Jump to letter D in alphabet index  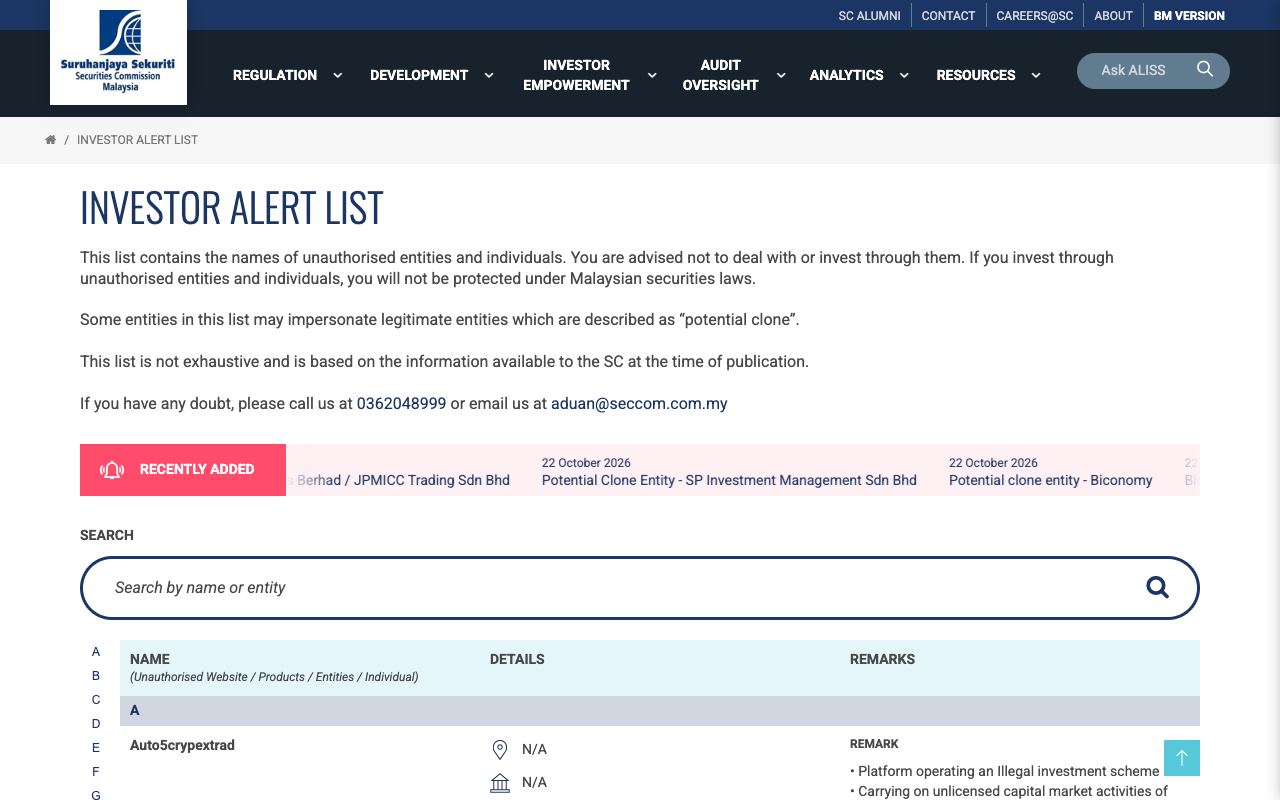click(96, 724)
